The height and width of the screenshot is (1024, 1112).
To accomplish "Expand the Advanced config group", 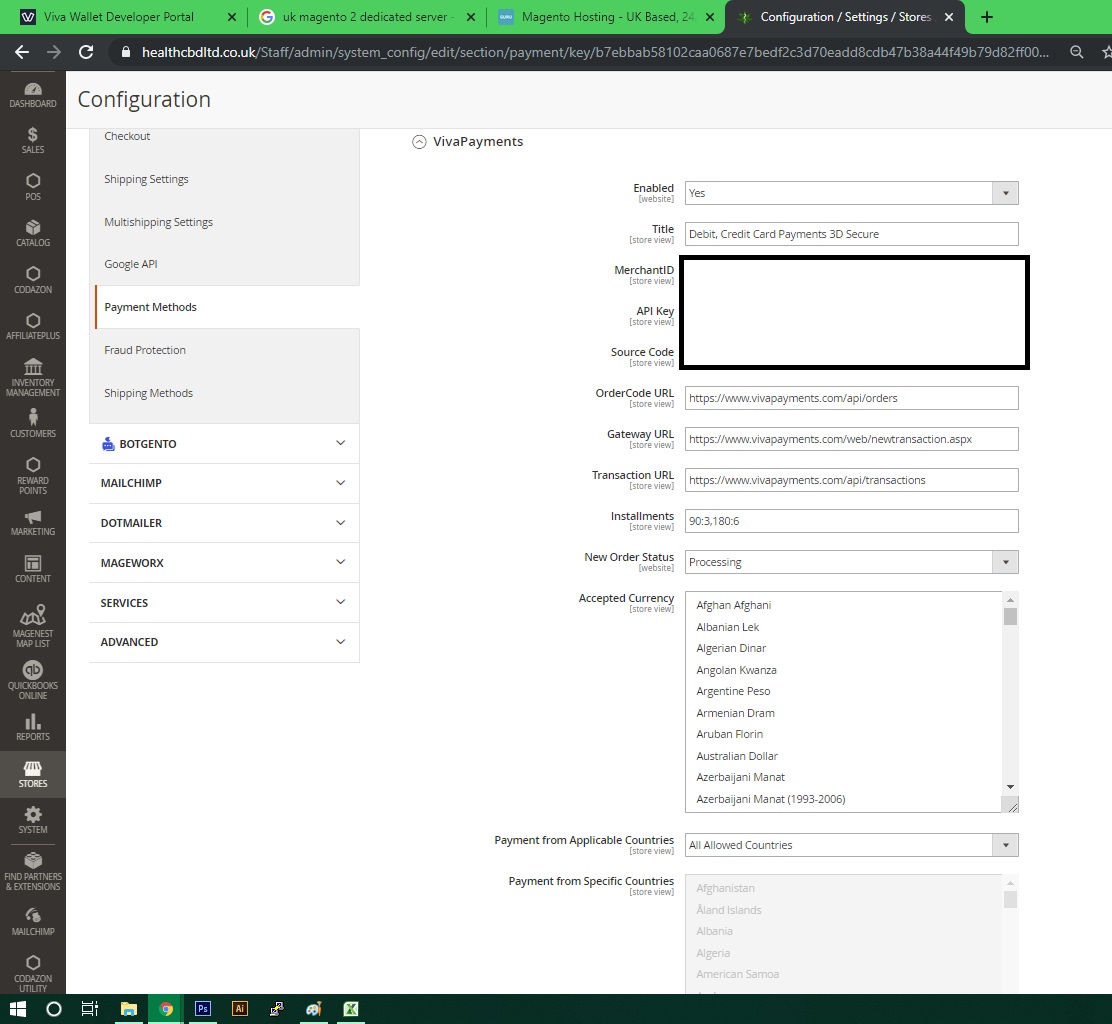I will [x=224, y=642].
